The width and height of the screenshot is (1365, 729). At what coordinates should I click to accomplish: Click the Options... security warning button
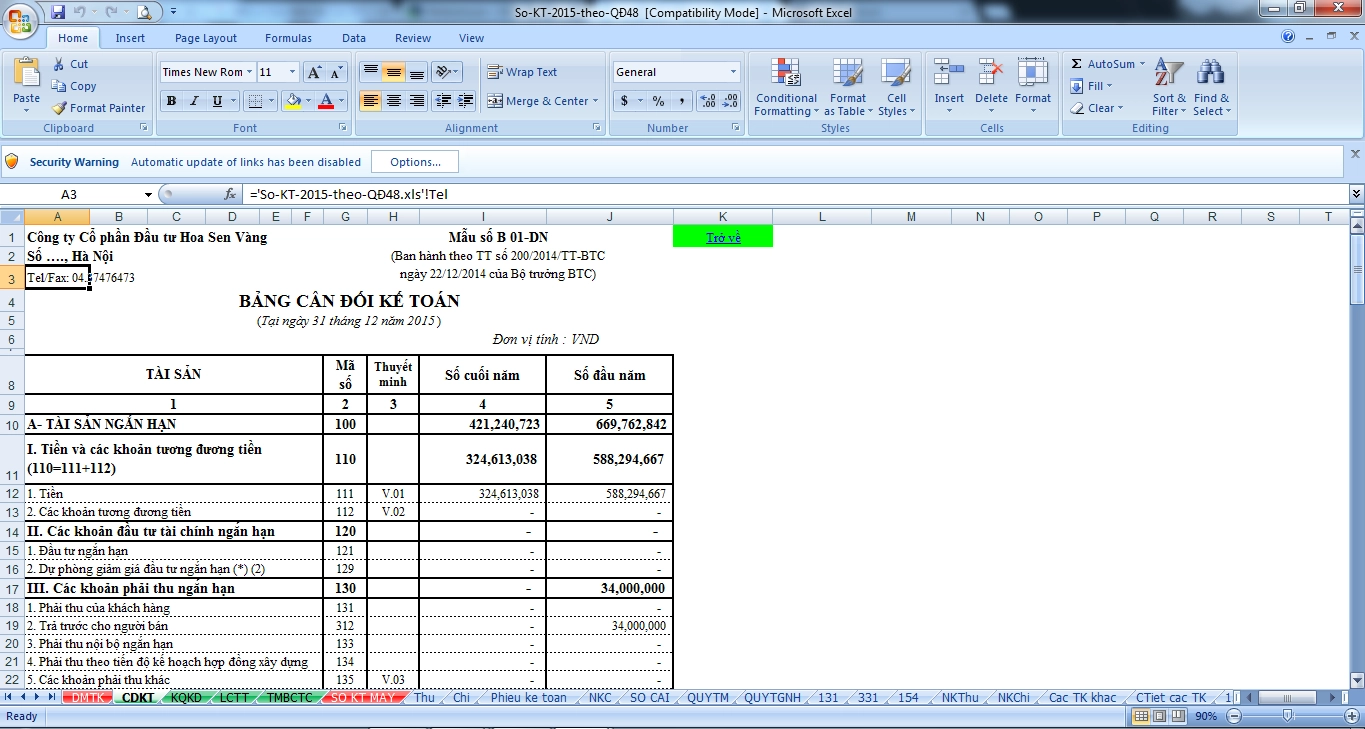click(x=415, y=162)
